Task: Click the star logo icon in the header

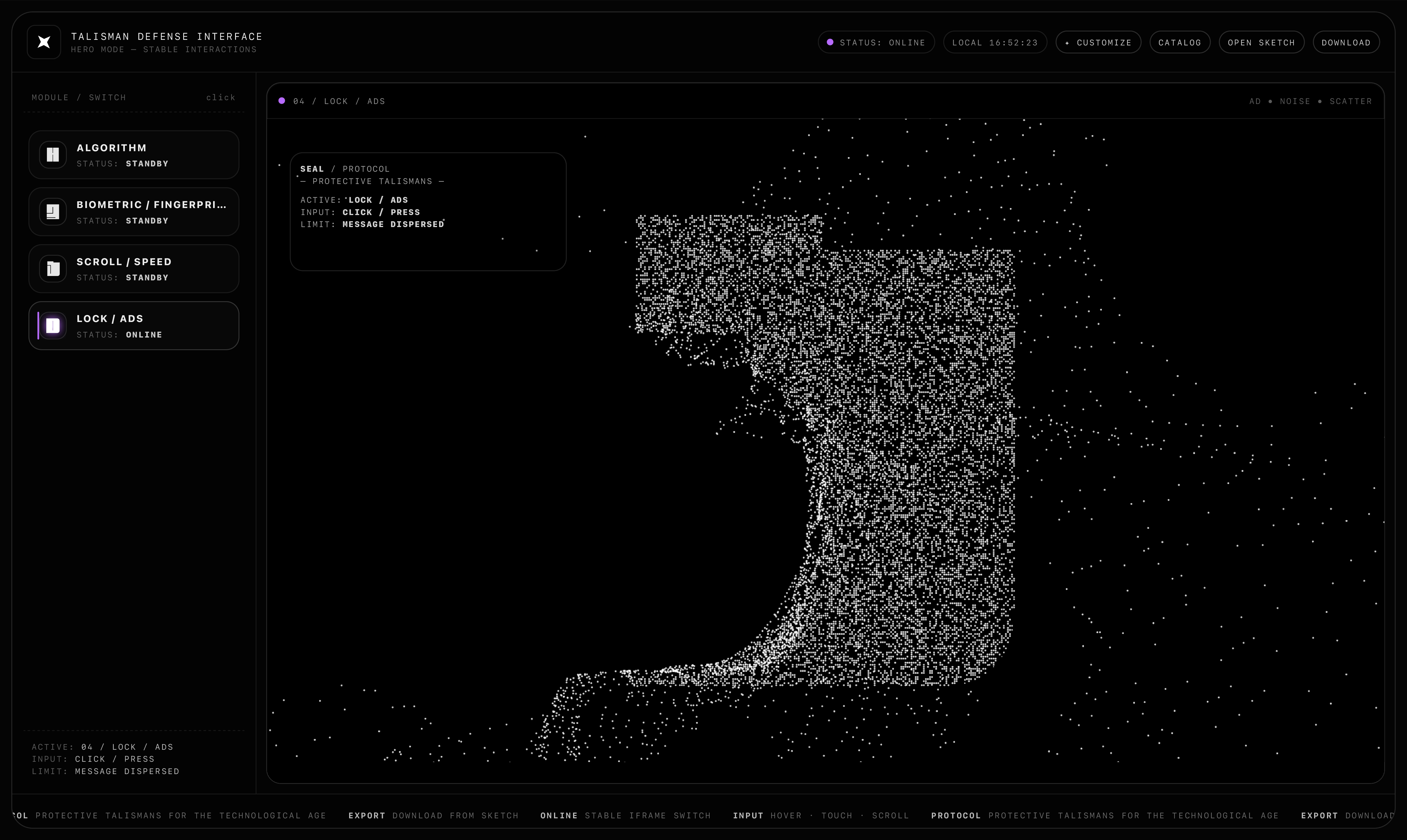Action: coord(44,42)
